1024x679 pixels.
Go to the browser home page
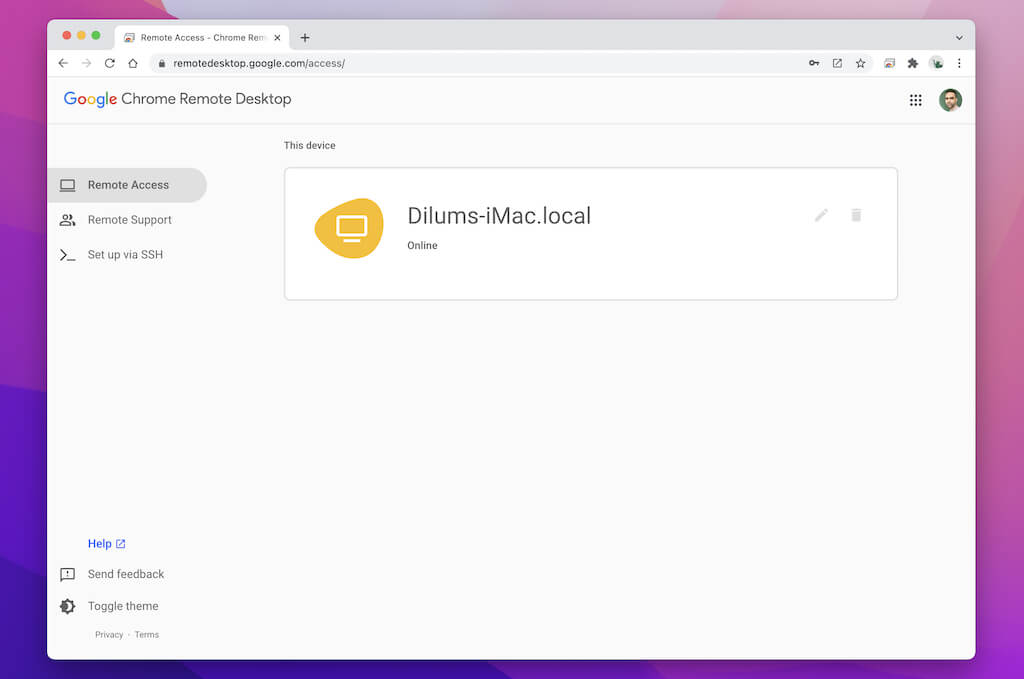(x=133, y=63)
